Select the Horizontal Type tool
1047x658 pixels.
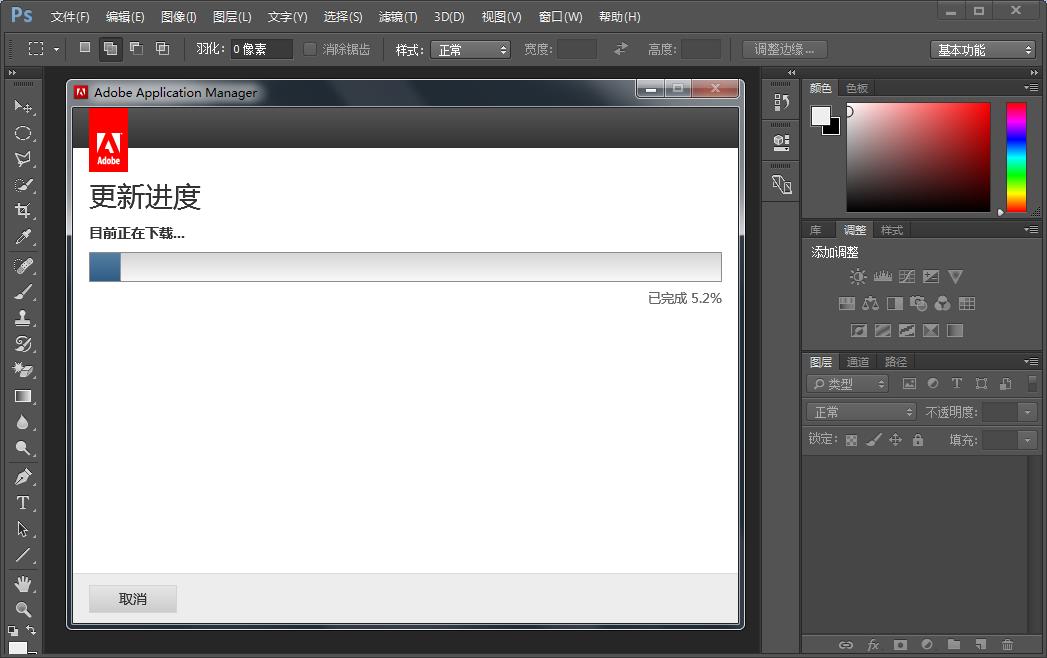(x=23, y=503)
